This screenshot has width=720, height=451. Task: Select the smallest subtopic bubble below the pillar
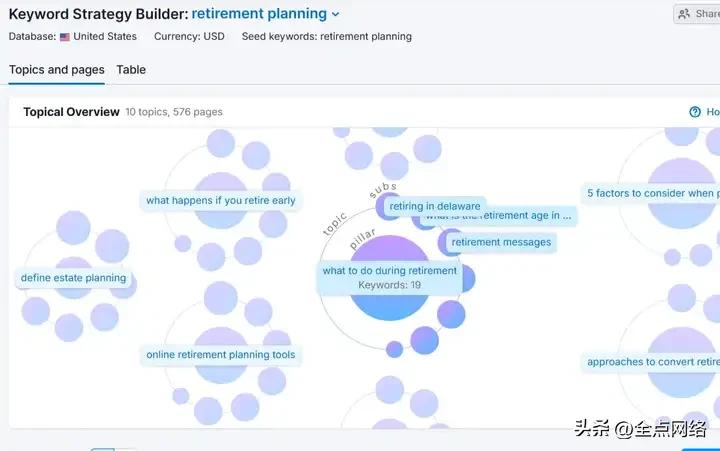tap(394, 350)
